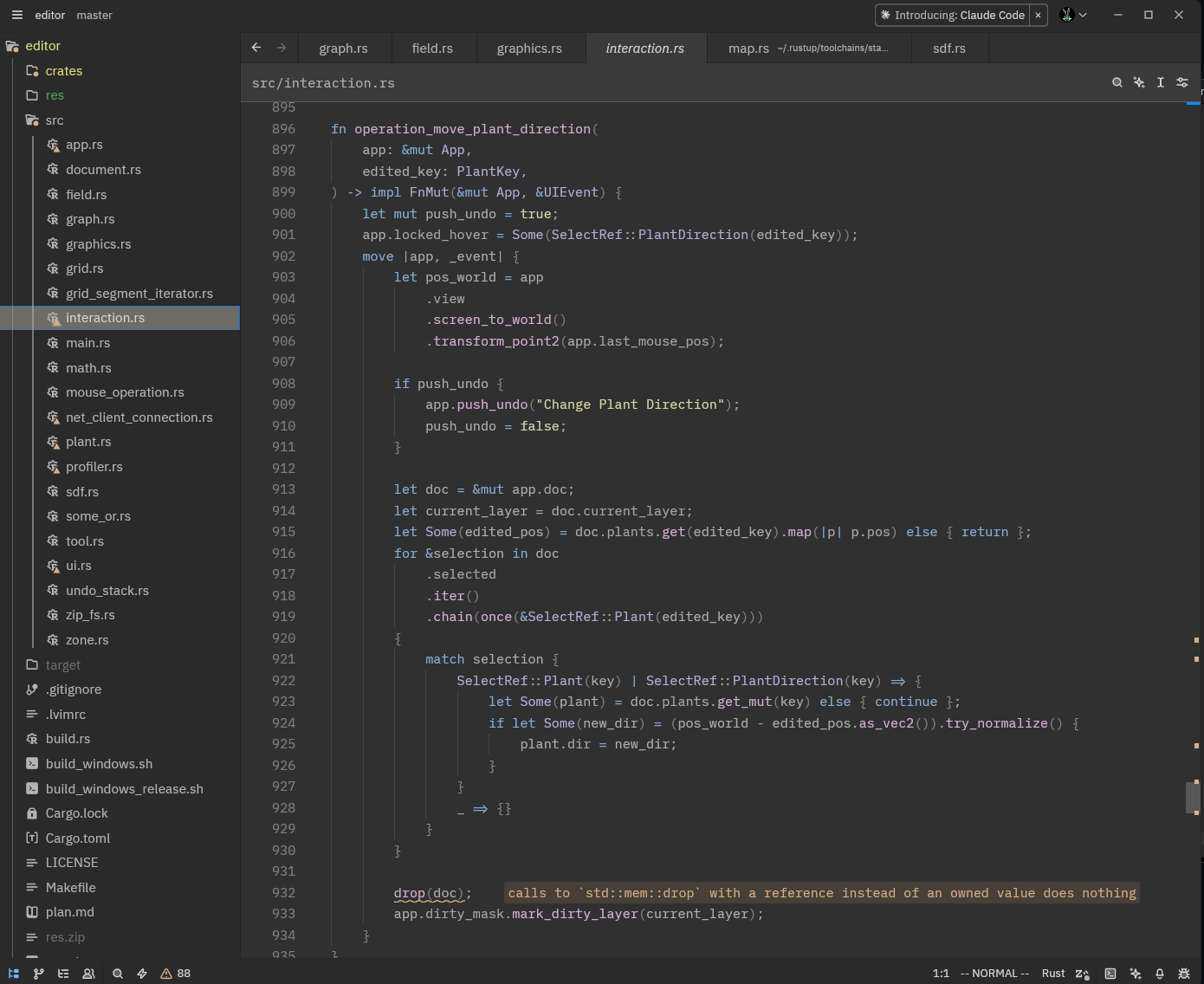Switch to the field.rs tab

click(x=433, y=49)
